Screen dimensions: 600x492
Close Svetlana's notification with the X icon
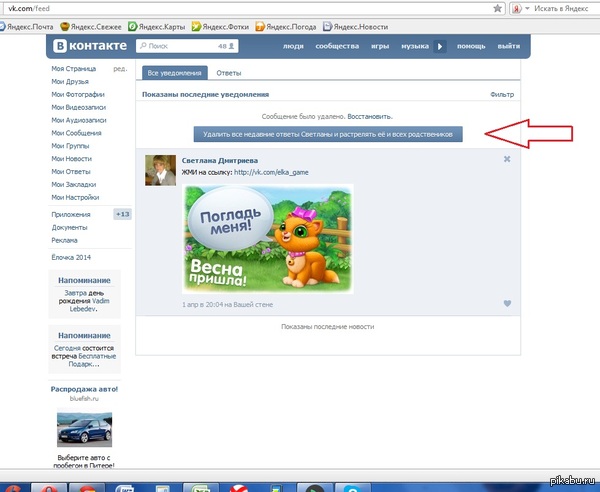tap(507, 159)
